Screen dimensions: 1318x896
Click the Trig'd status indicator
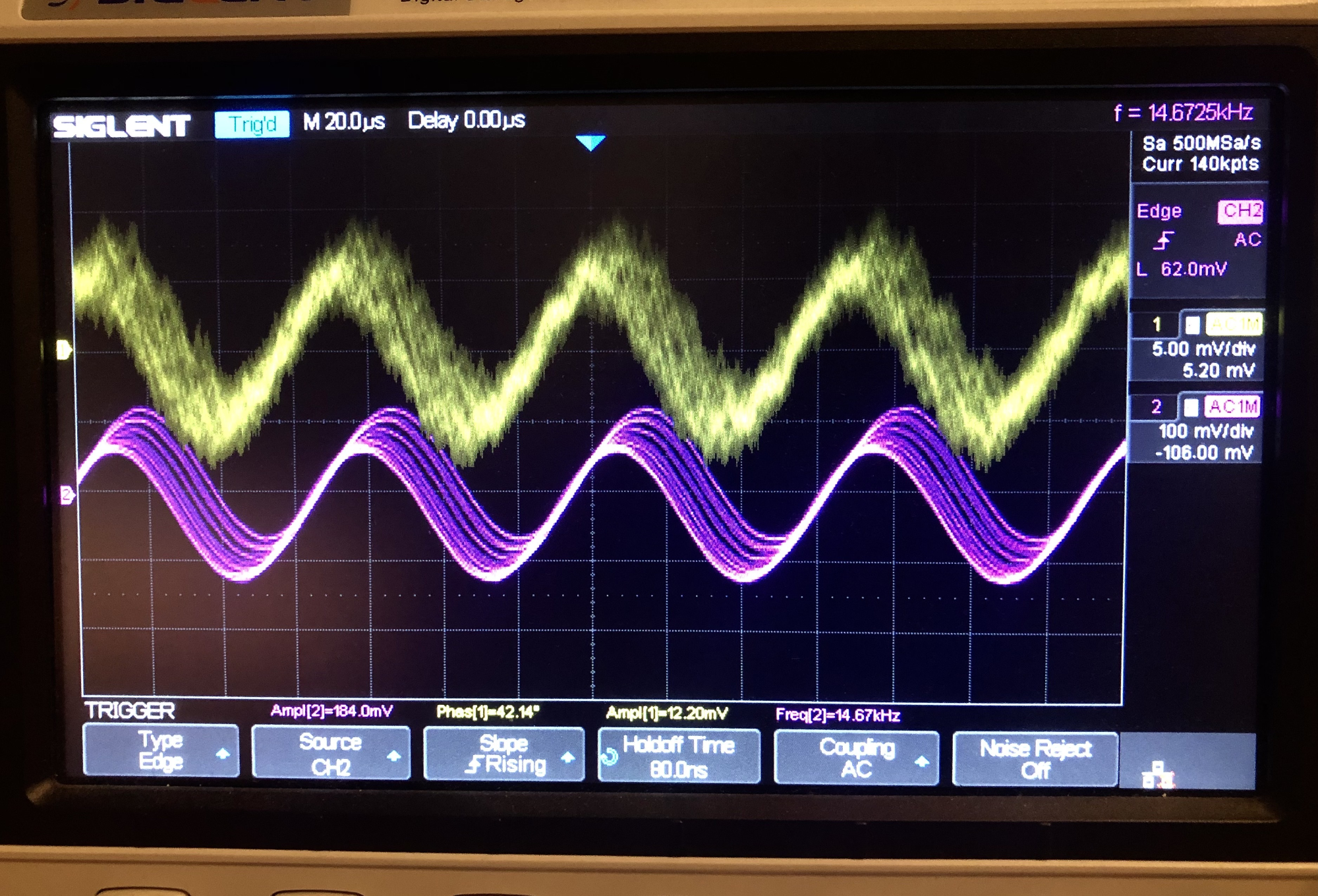click(252, 124)
